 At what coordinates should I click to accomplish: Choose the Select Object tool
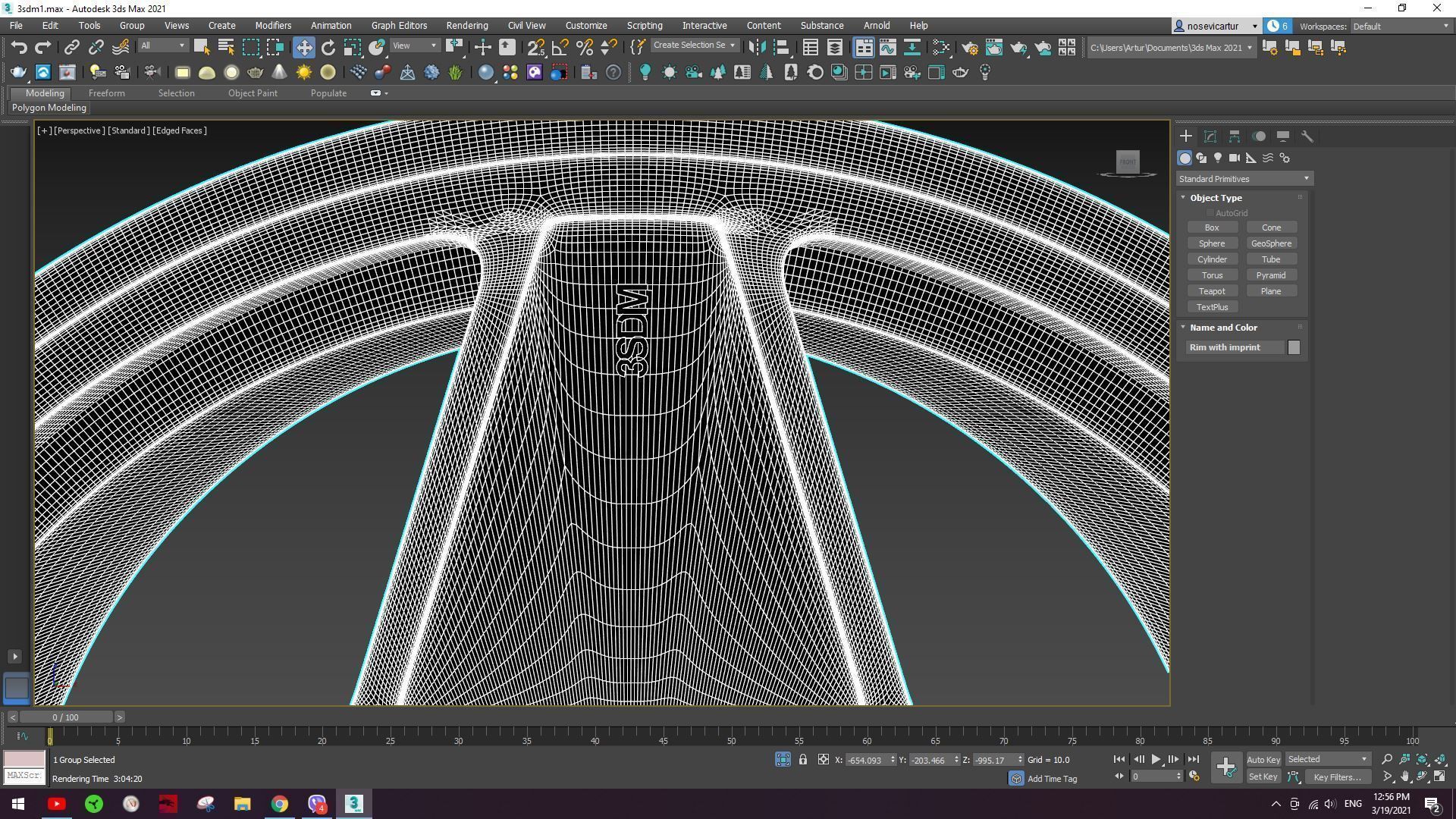coord(201,48)
